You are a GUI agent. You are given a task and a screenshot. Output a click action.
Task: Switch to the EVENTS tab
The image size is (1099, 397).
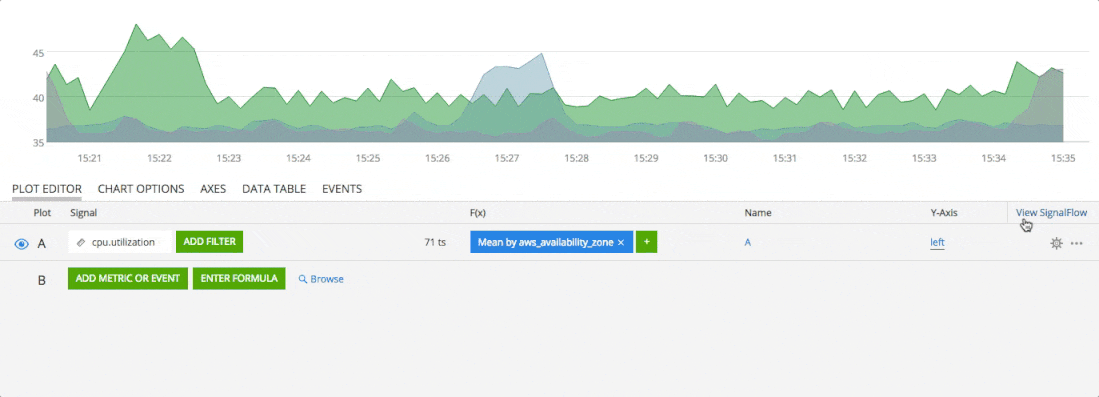[342, 189]
